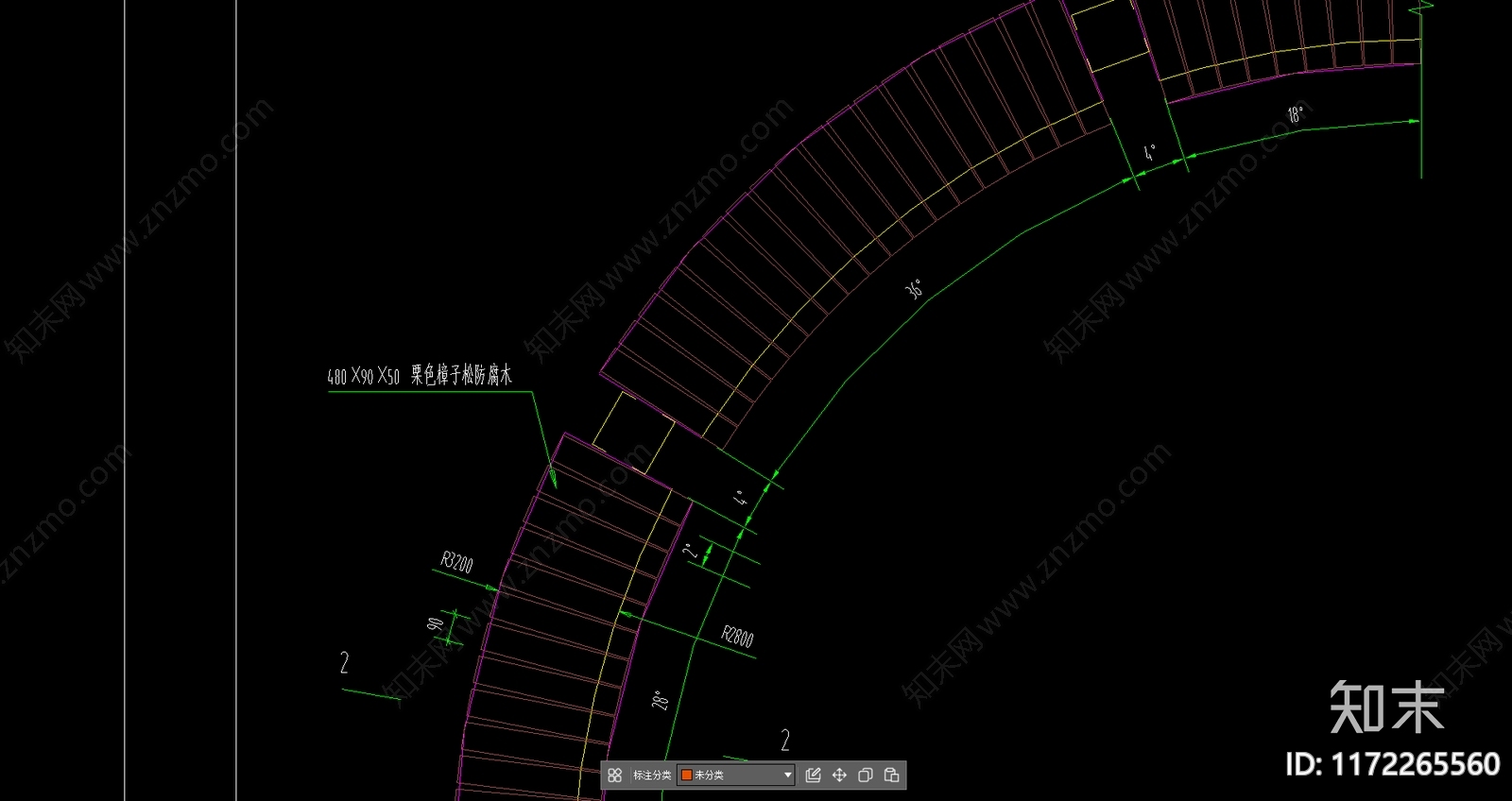Screen dimensions: 1512x801
Task: Select the R3200 radius dimension text
Action: point(457,563)
